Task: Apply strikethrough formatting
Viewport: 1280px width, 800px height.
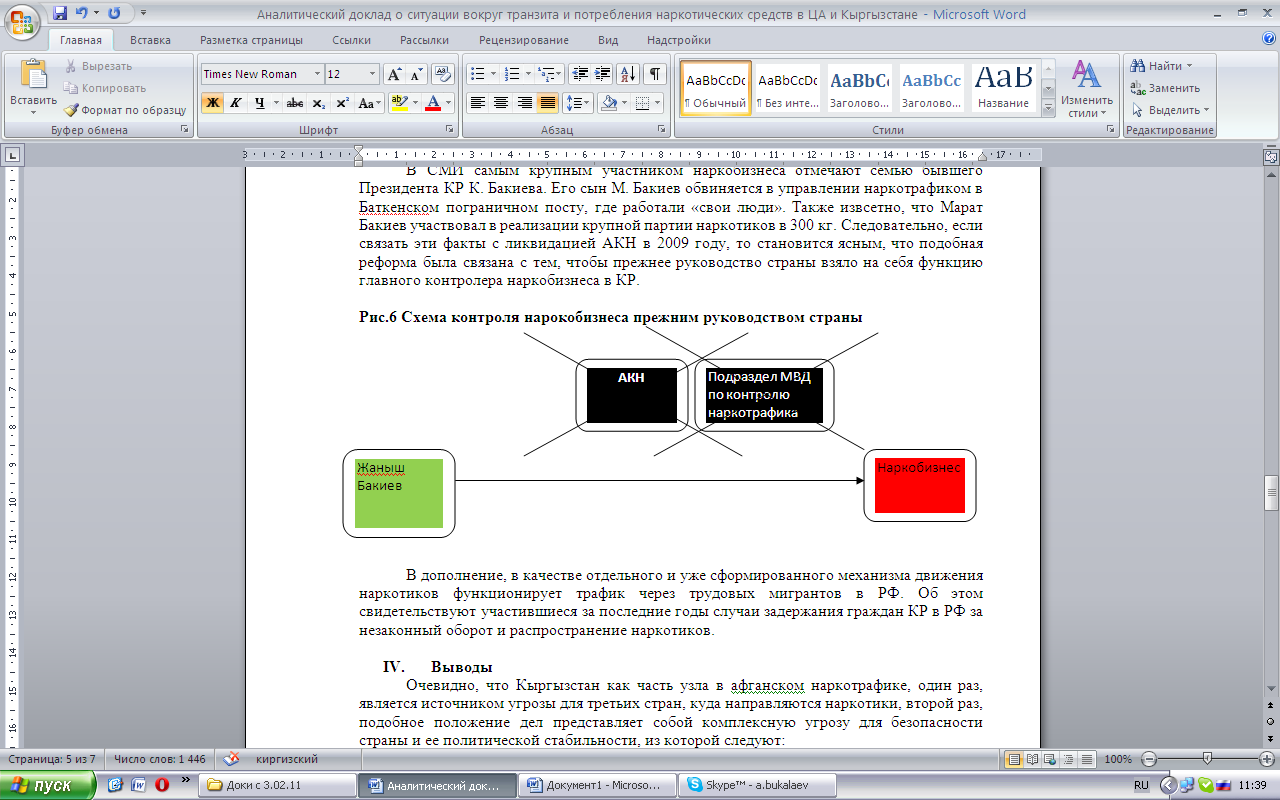Action: coord(294,102)
